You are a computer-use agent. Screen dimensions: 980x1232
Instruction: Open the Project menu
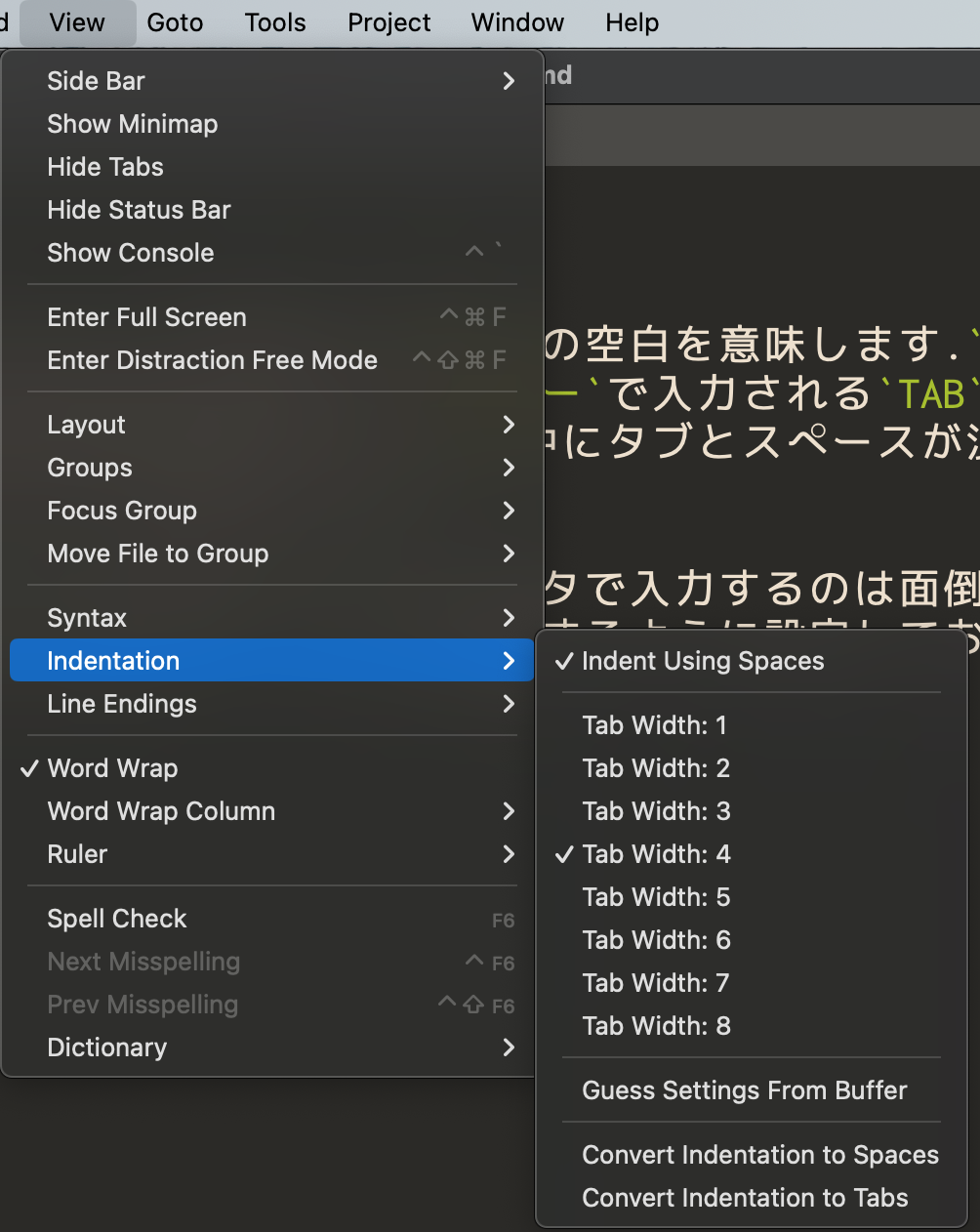click(x=388, y=22)
